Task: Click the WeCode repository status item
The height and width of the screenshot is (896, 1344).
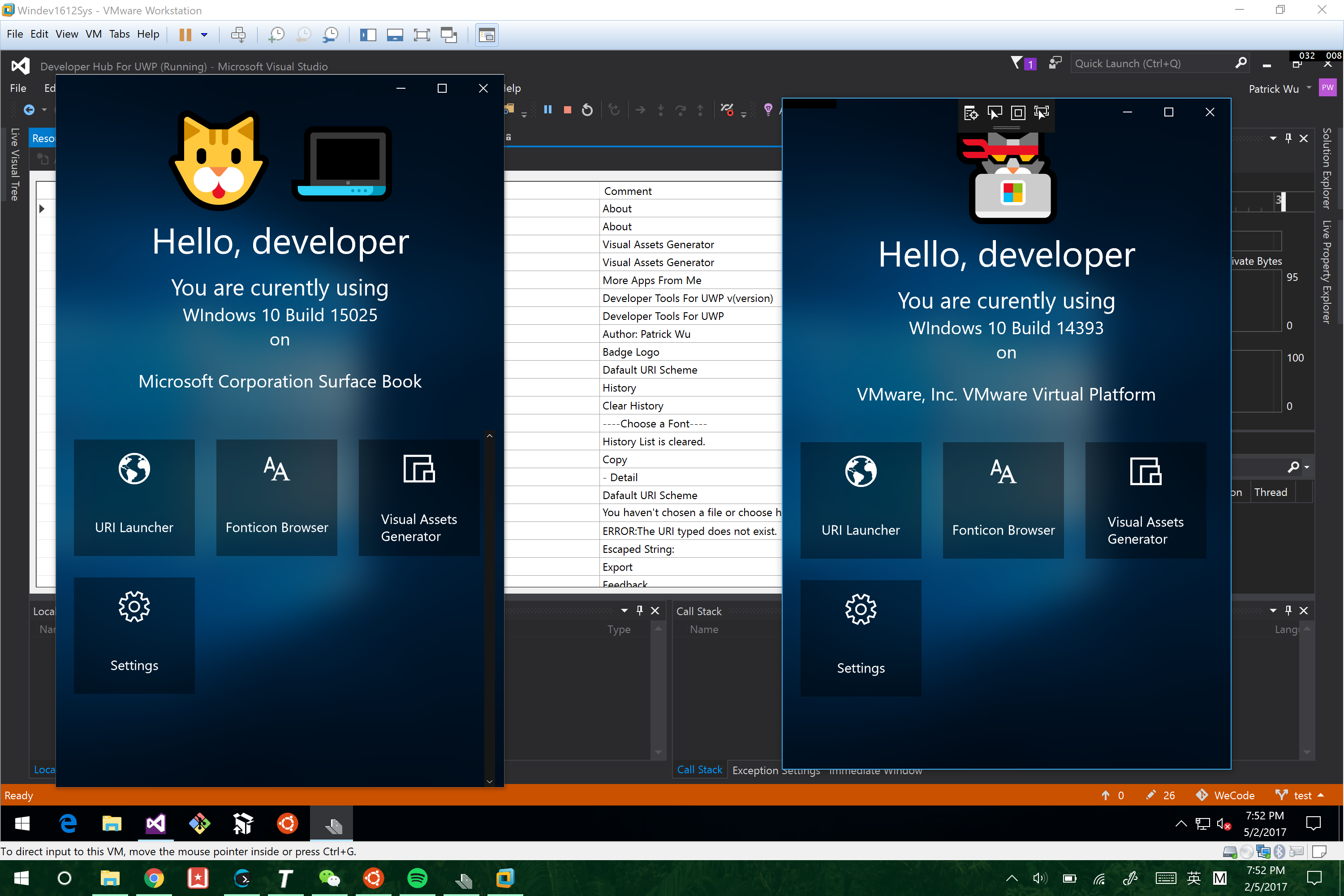Action: (x=1225, y=796)
